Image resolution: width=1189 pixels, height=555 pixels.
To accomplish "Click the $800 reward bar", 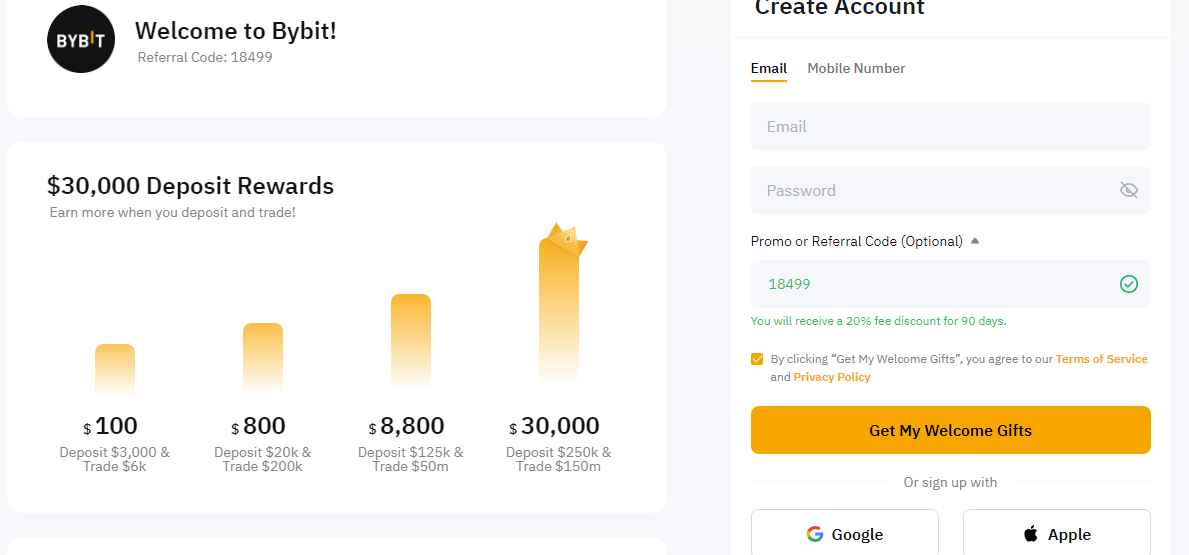I will tap(263, 358).
